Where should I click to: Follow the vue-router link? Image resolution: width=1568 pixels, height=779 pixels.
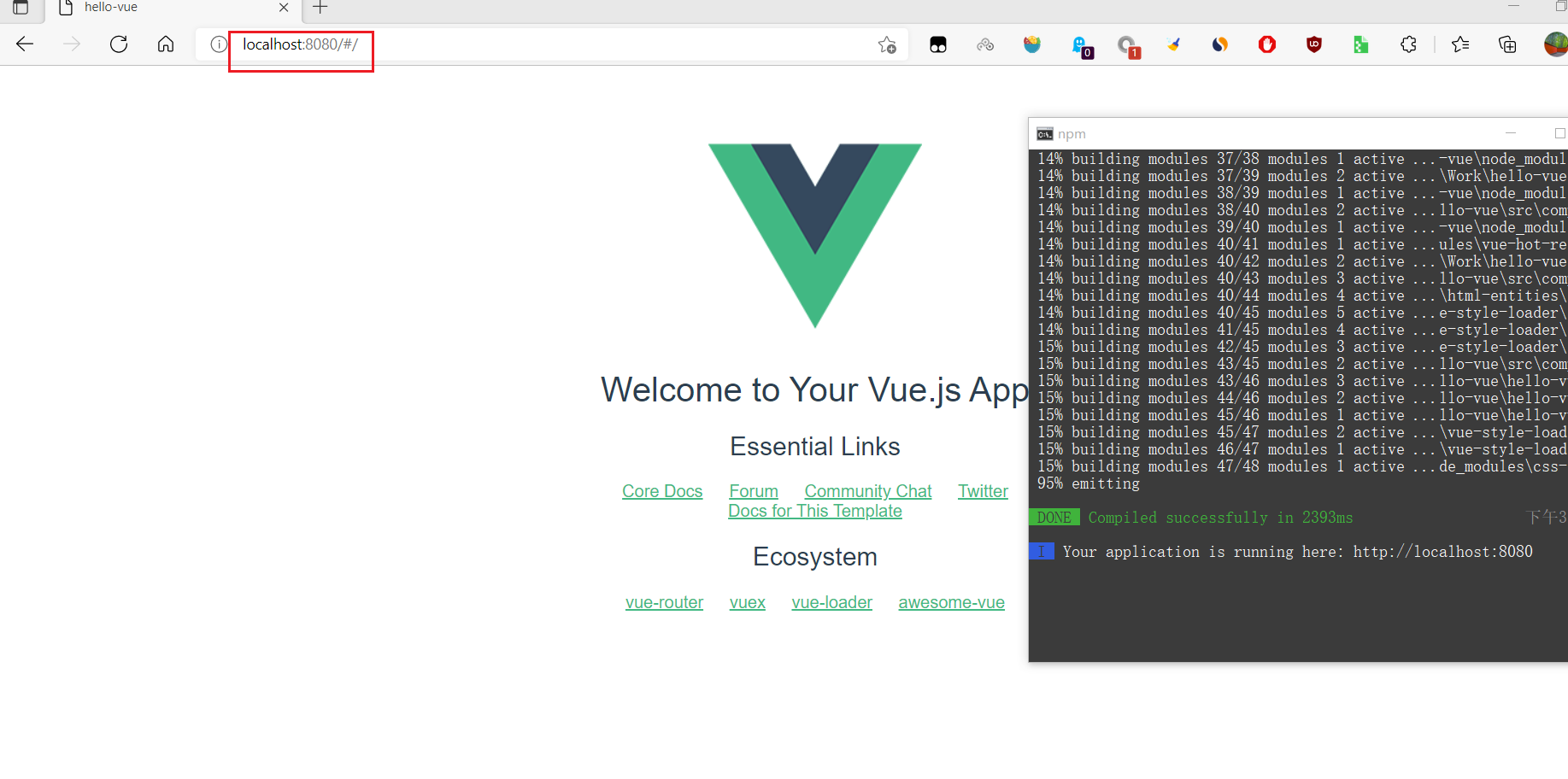coord(664,602)
